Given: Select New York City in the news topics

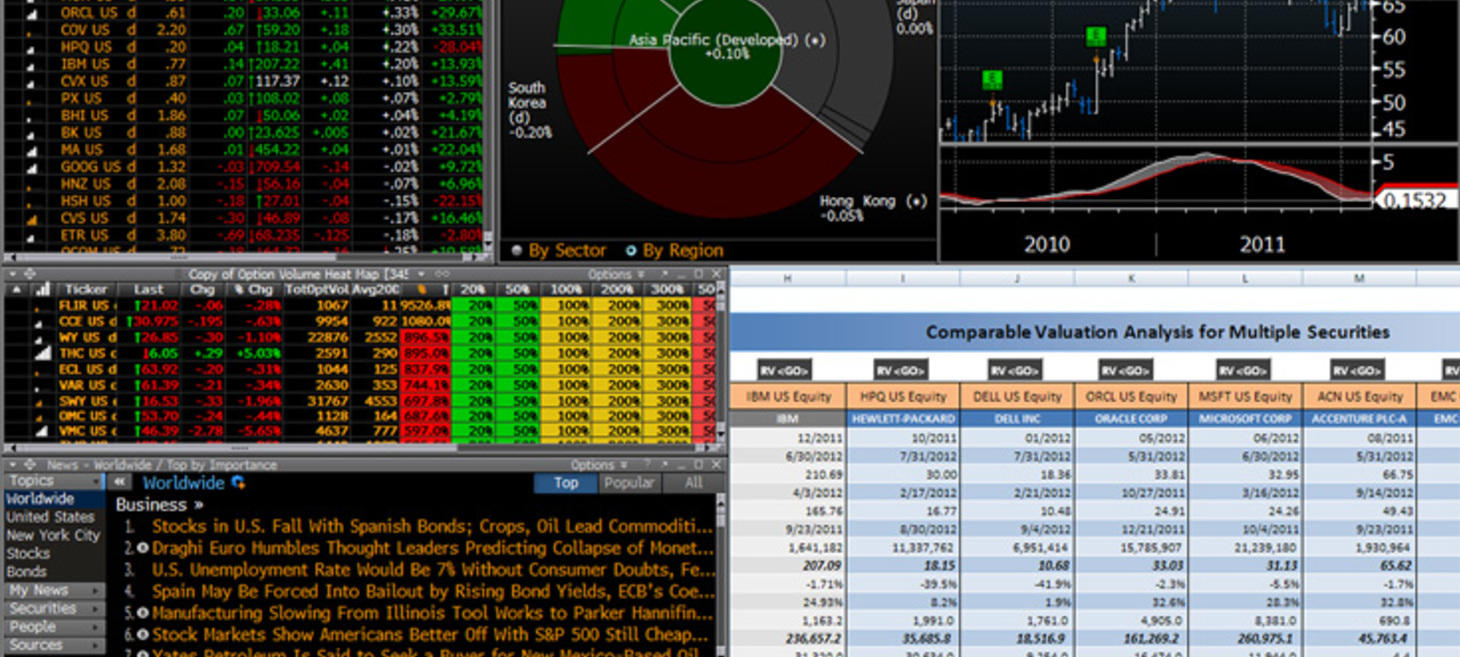Looking at the screenshot, I should [x=53, y=535].
